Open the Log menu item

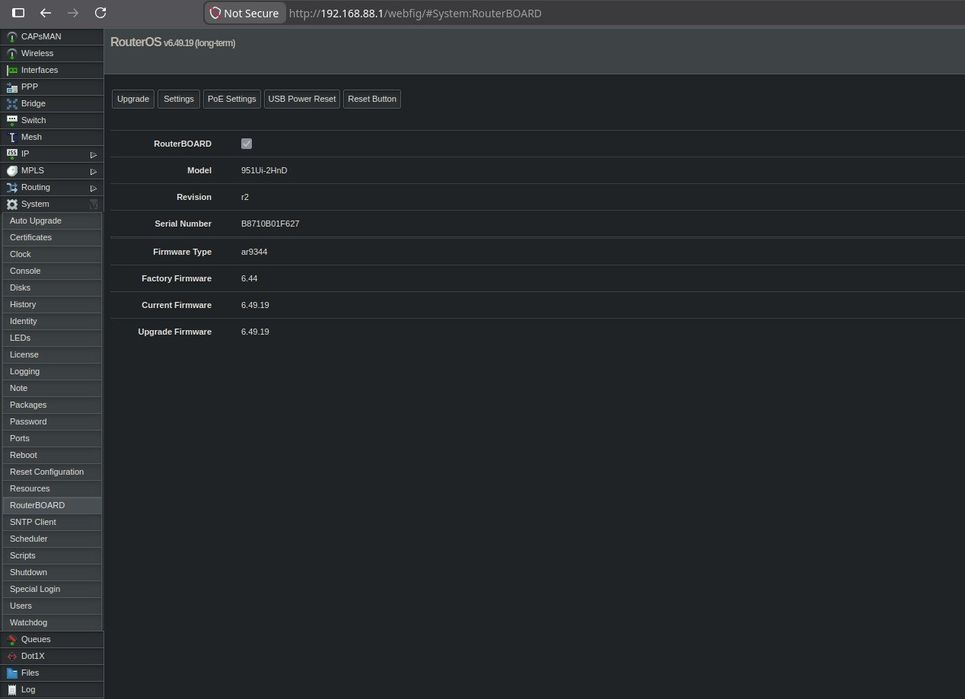pos(52,690)
